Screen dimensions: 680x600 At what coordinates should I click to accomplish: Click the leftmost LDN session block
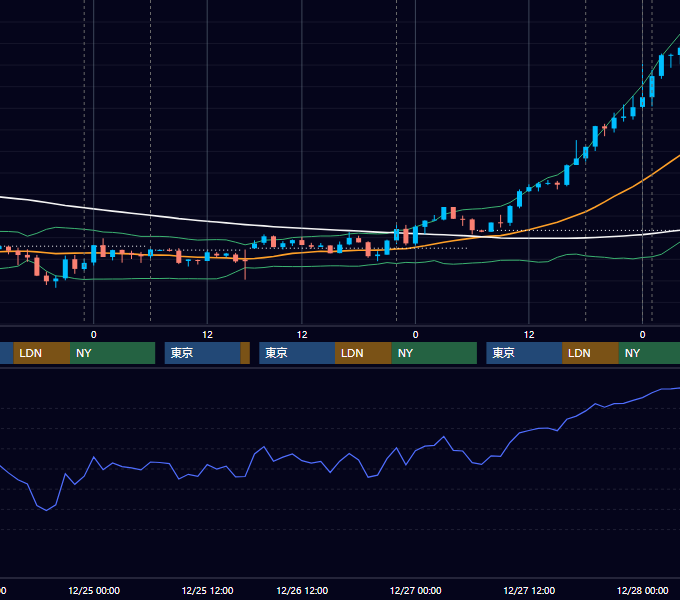pos(42,353)
